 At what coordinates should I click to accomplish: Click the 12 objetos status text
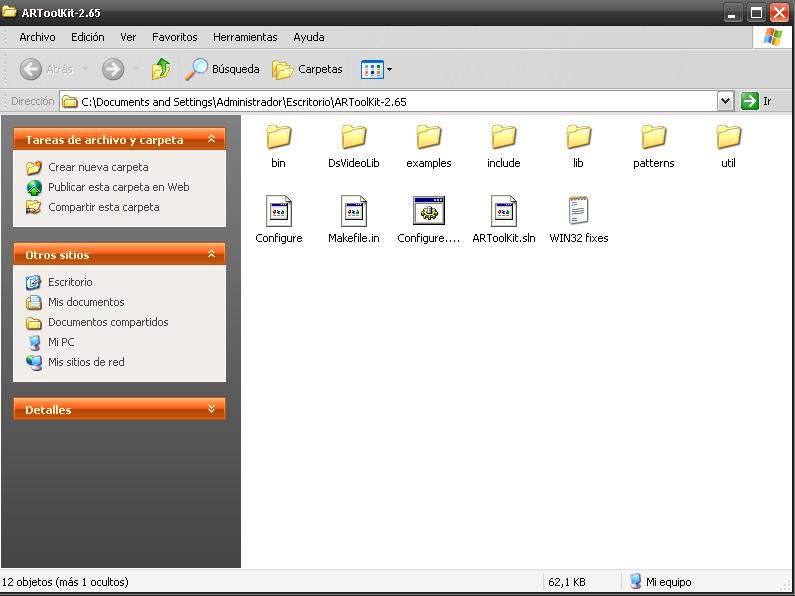[65, 582]
